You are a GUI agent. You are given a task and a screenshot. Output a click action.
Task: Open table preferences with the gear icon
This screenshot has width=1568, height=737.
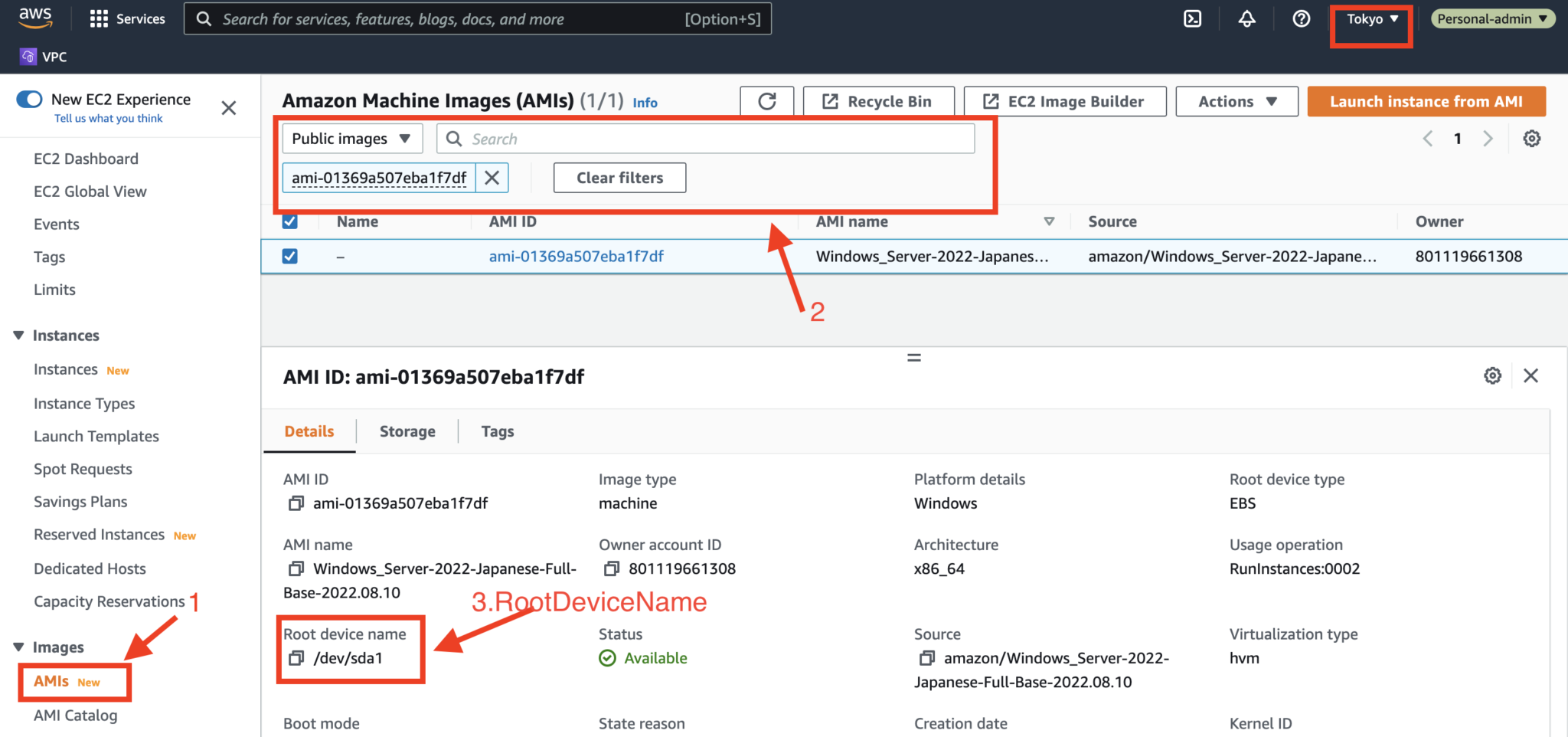click(1532, 138)
